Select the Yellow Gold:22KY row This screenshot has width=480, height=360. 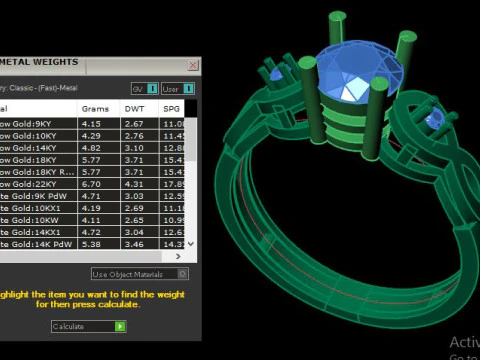(x=92, y=184)
